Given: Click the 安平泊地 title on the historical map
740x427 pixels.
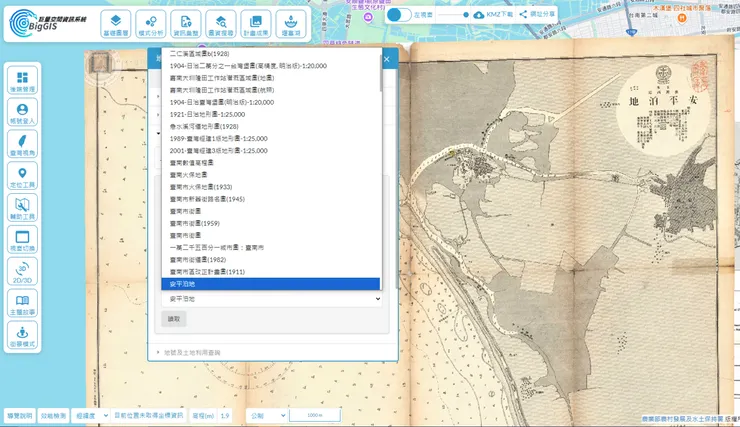Looking at the screenshot, I should pos(663,100).
